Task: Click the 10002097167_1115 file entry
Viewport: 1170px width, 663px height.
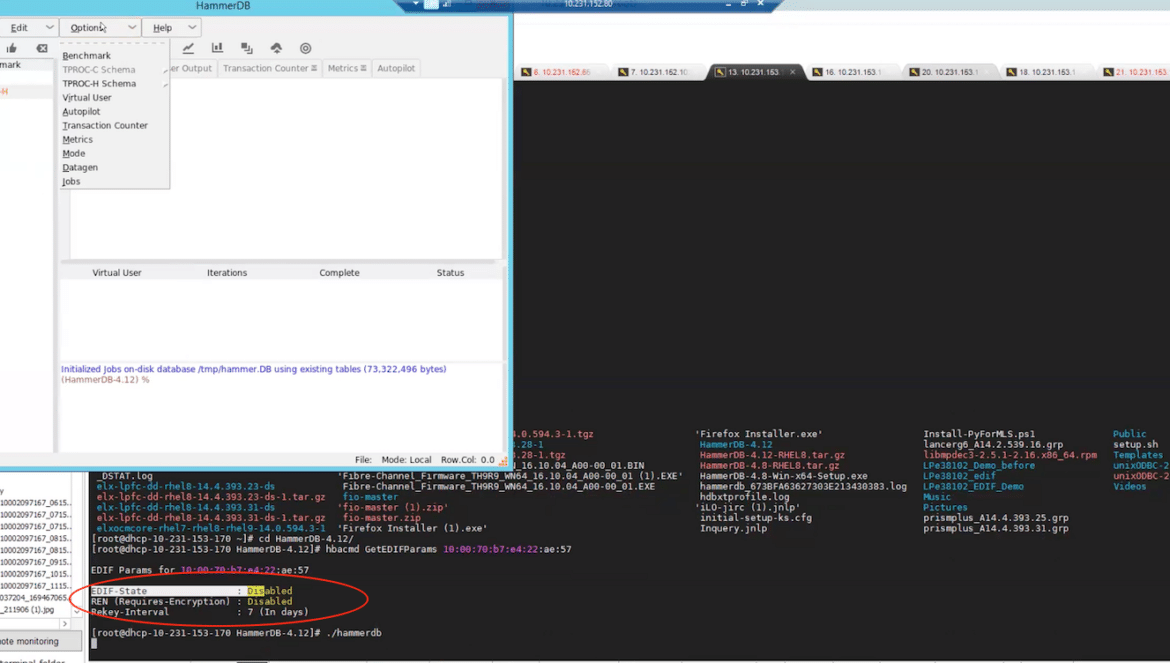Action: (34, 586)
